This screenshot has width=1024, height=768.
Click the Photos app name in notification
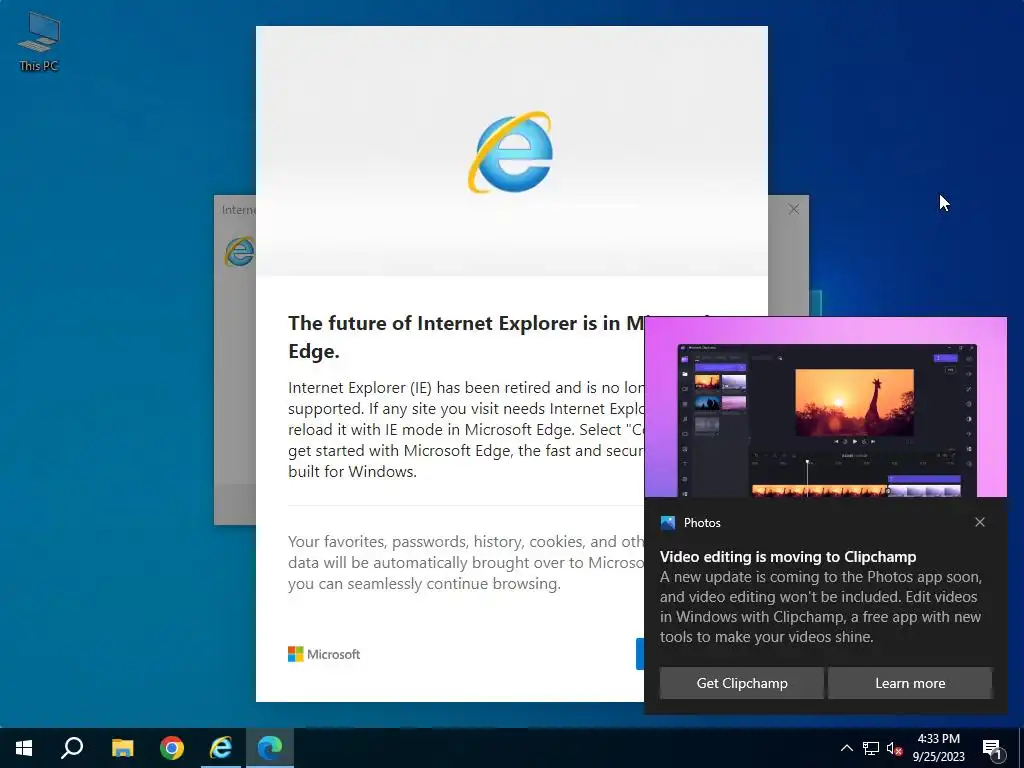tap(702, 523)
